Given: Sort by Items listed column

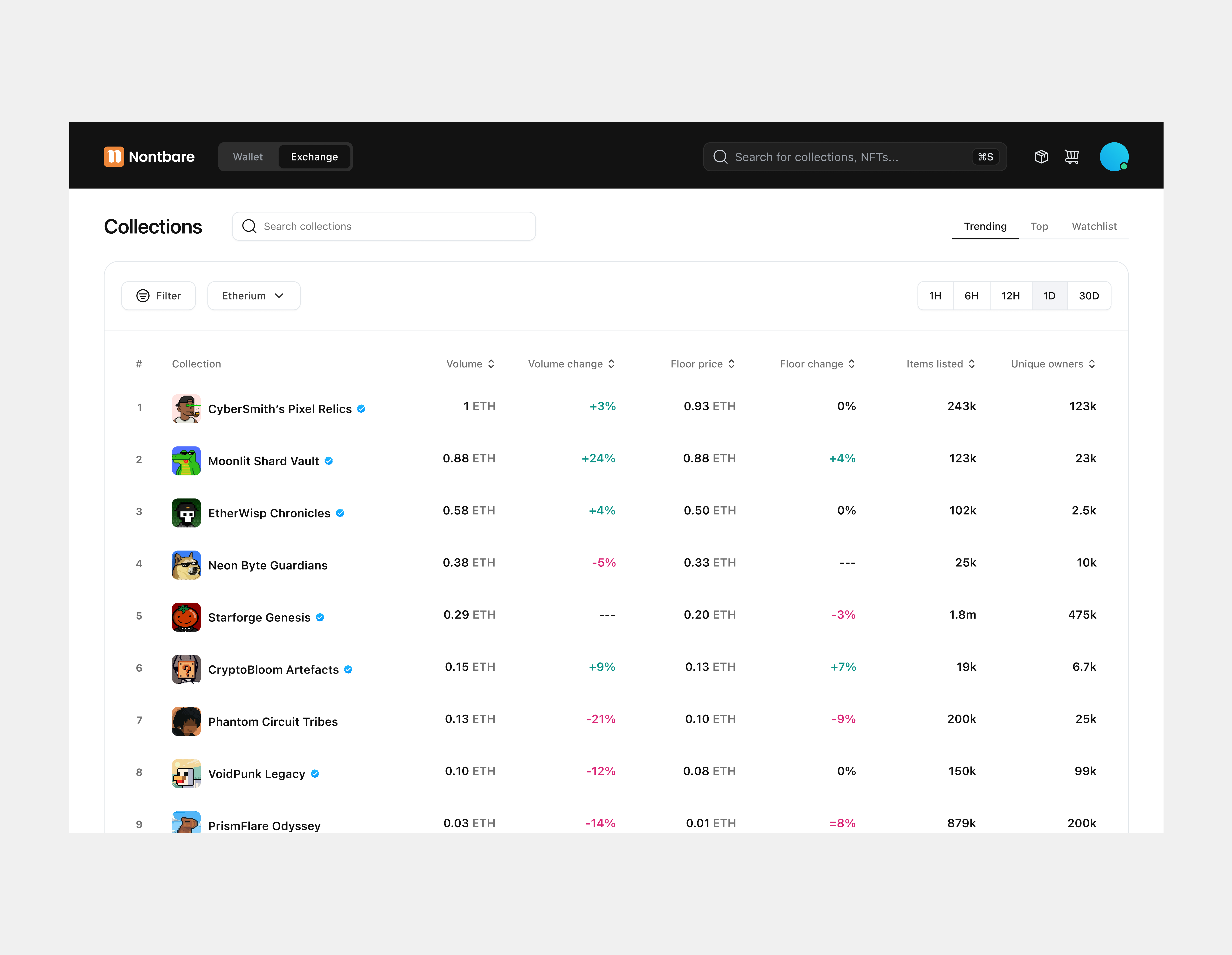Looking at the screenshot, I should pos(941,364).
